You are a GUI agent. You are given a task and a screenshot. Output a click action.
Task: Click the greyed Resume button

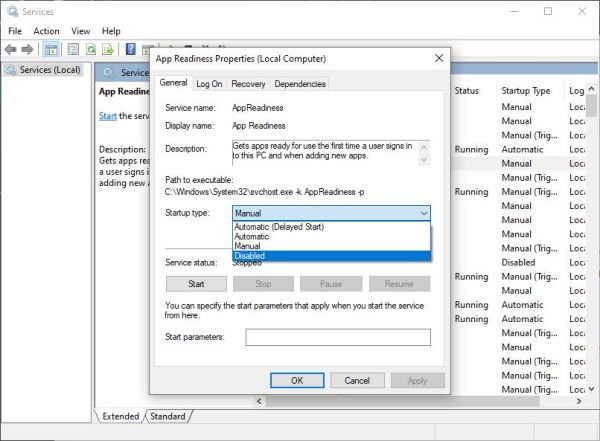click(x=399, y=284)
